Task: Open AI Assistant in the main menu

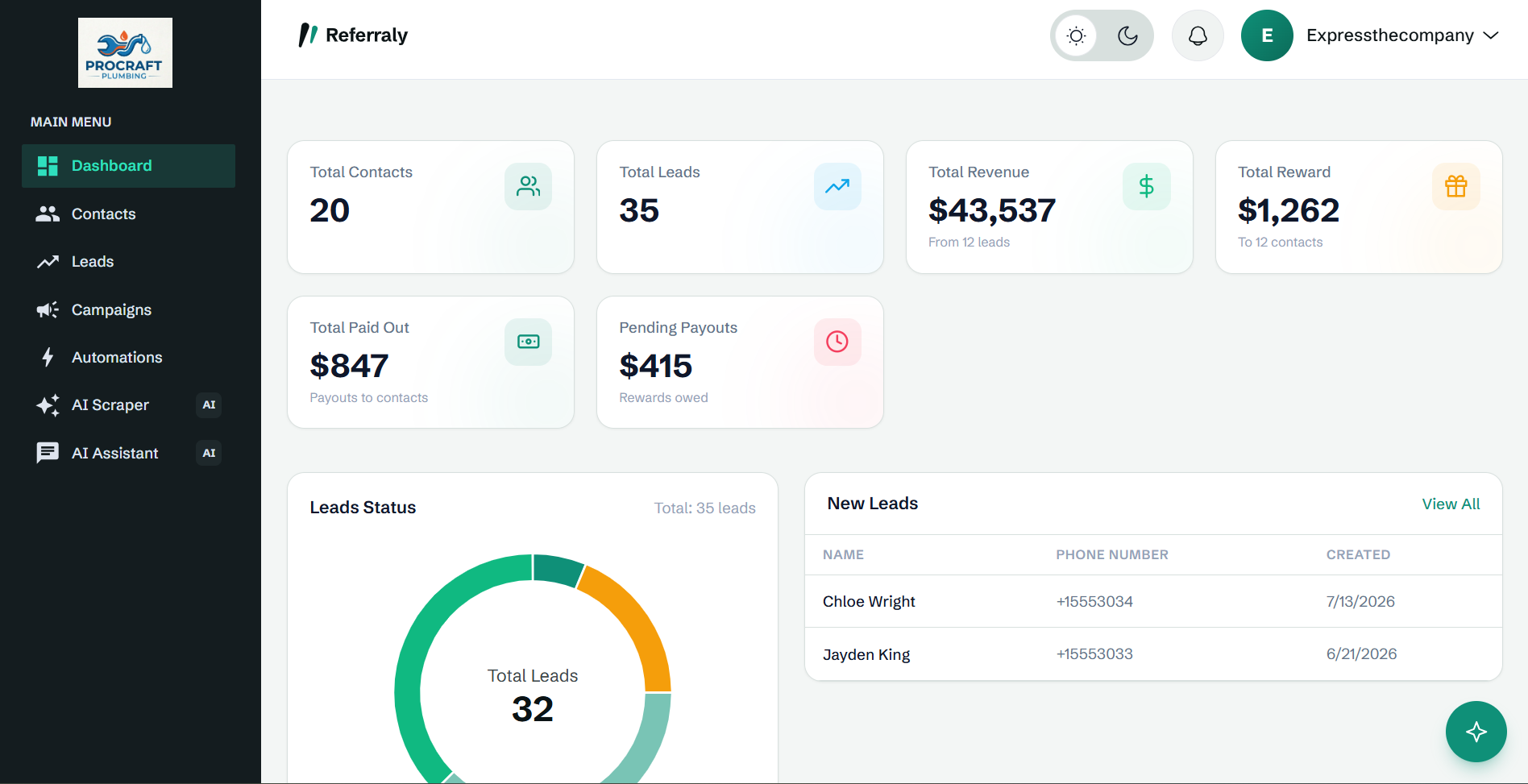Action: pyautogui.click(x=129, y=453)
